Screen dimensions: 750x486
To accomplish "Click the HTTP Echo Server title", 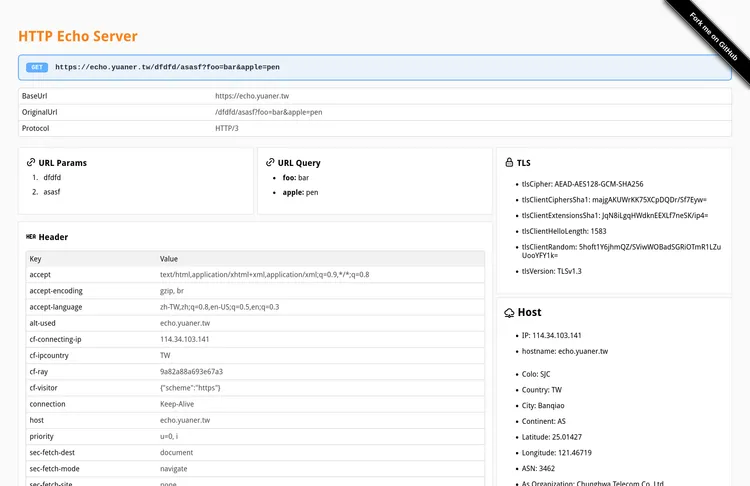I will tap(78, 36).
